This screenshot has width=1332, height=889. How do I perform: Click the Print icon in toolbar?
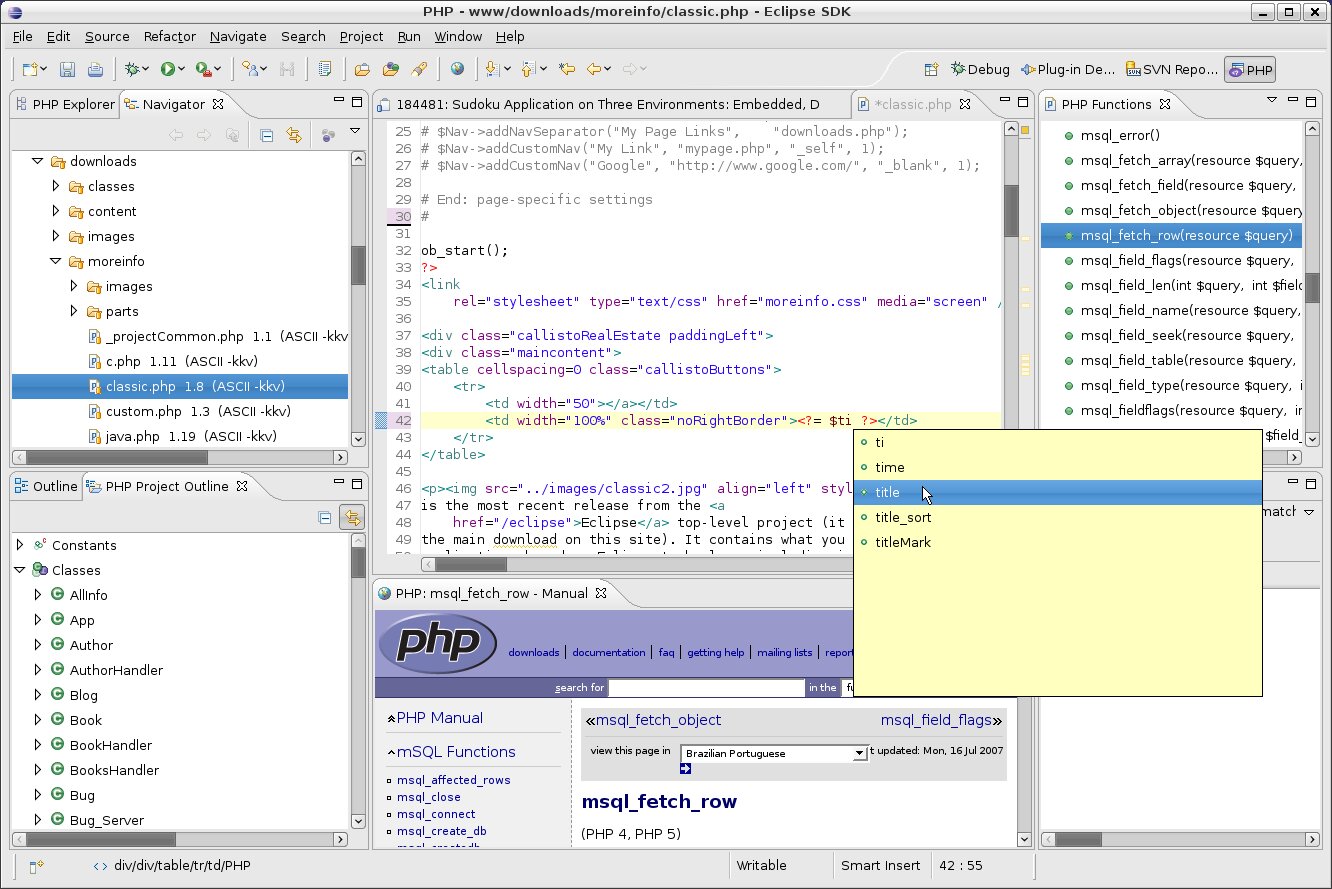[95, 69]
